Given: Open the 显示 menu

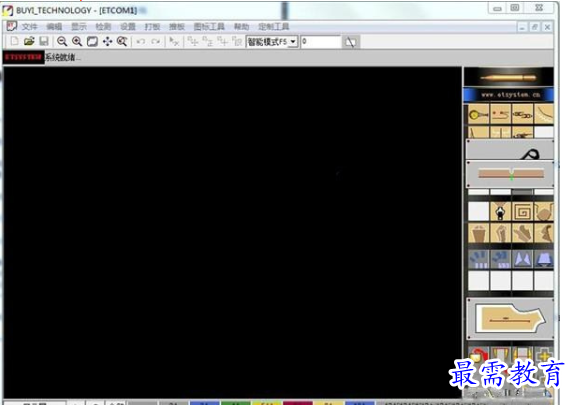Looking at the screenshot, I should click(79, 27).
